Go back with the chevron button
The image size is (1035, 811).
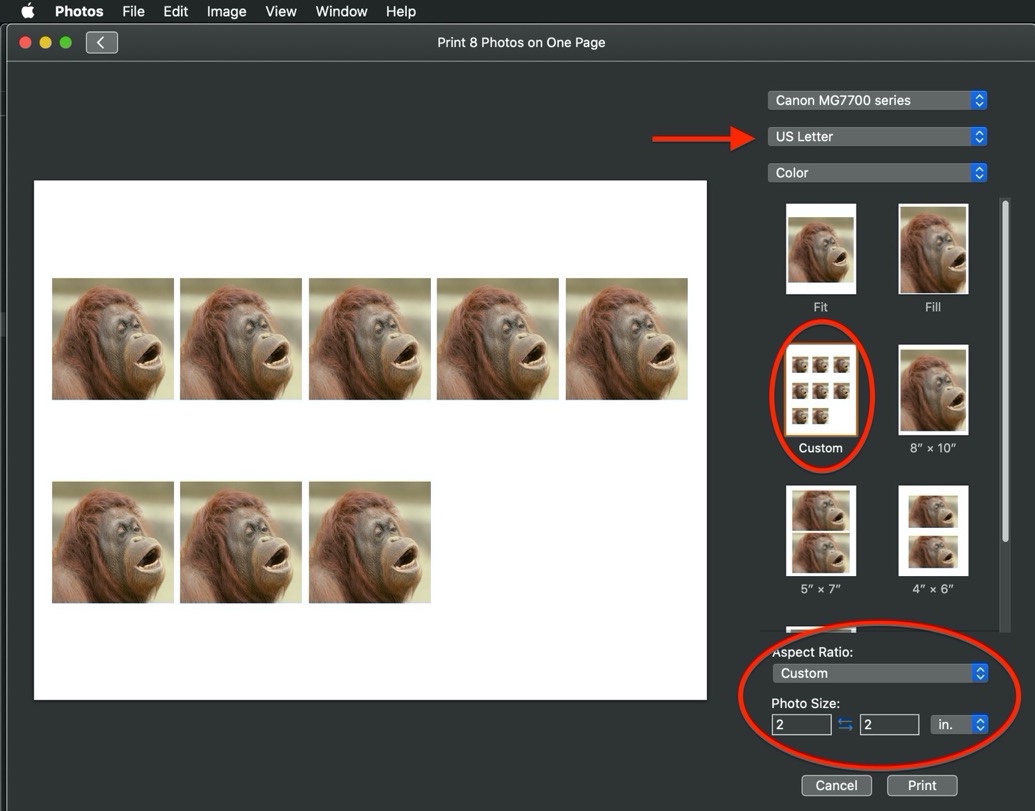102,43
